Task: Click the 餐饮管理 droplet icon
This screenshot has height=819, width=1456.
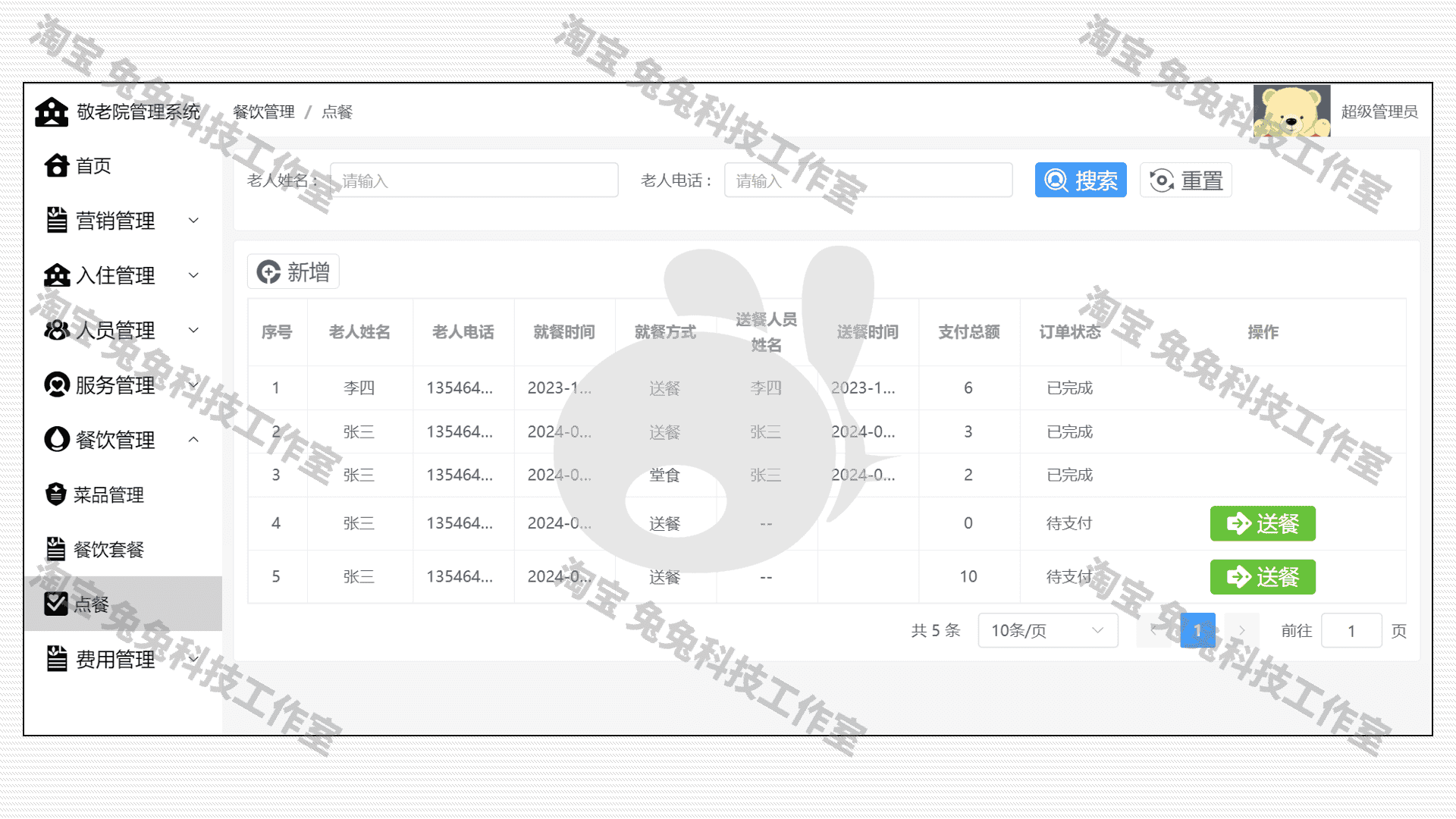Action: pyautogui.click(x=57, y=439)
